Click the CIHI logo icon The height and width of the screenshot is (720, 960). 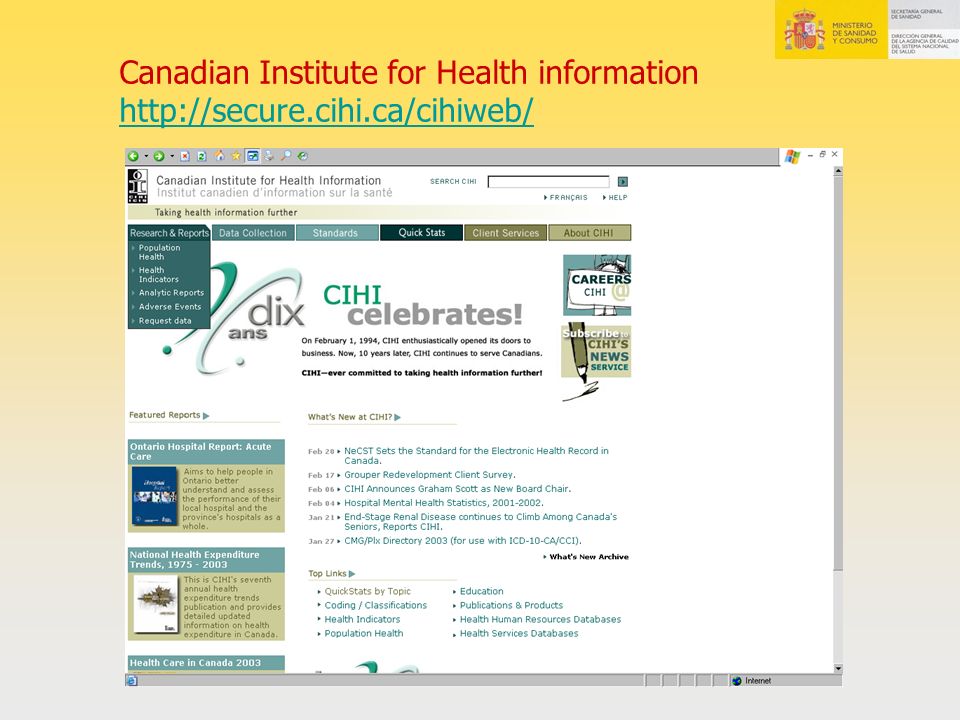[138, 186]
